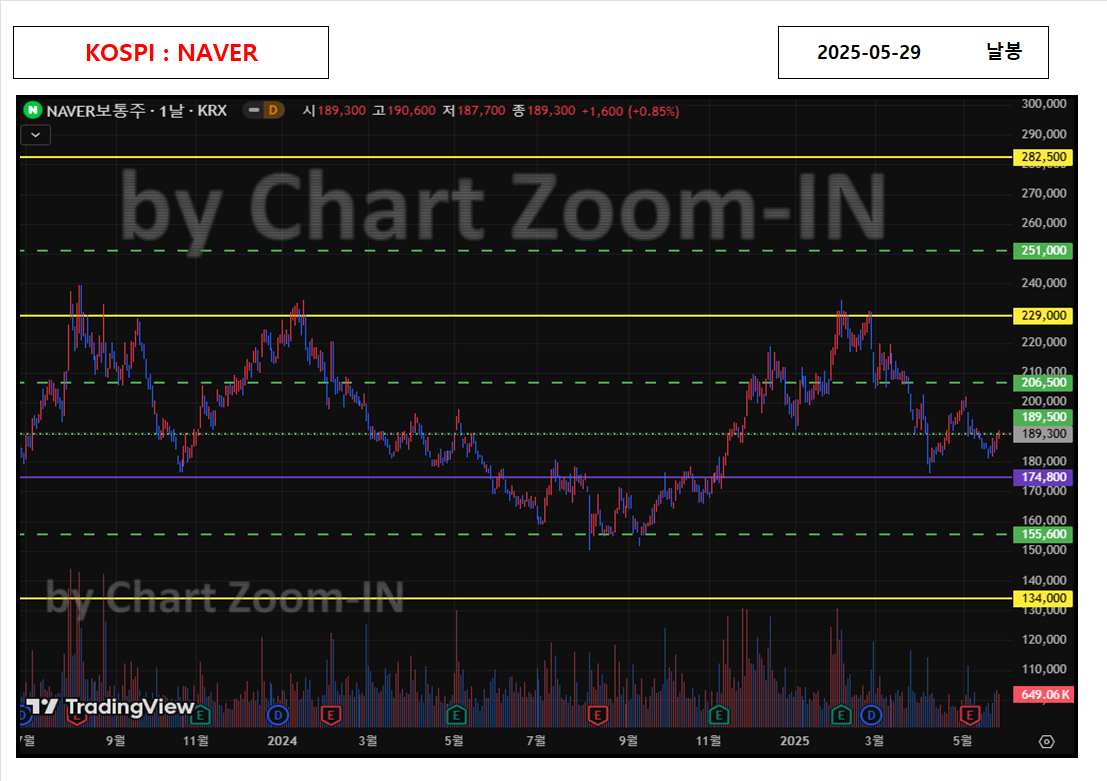This screenshot has width=1107, height=781.
Task: Click the green NAVER logo icon
Action: pos(32,110)
